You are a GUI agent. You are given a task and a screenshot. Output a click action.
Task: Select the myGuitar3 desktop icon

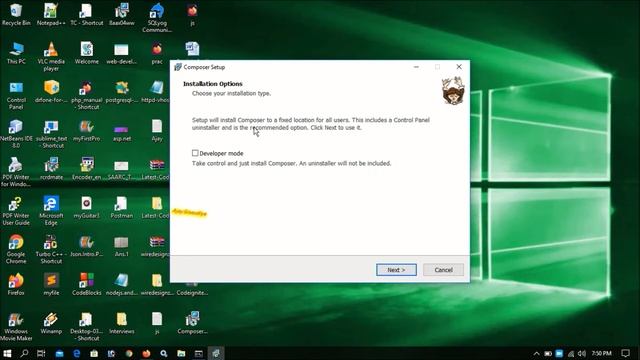point(87,207)
